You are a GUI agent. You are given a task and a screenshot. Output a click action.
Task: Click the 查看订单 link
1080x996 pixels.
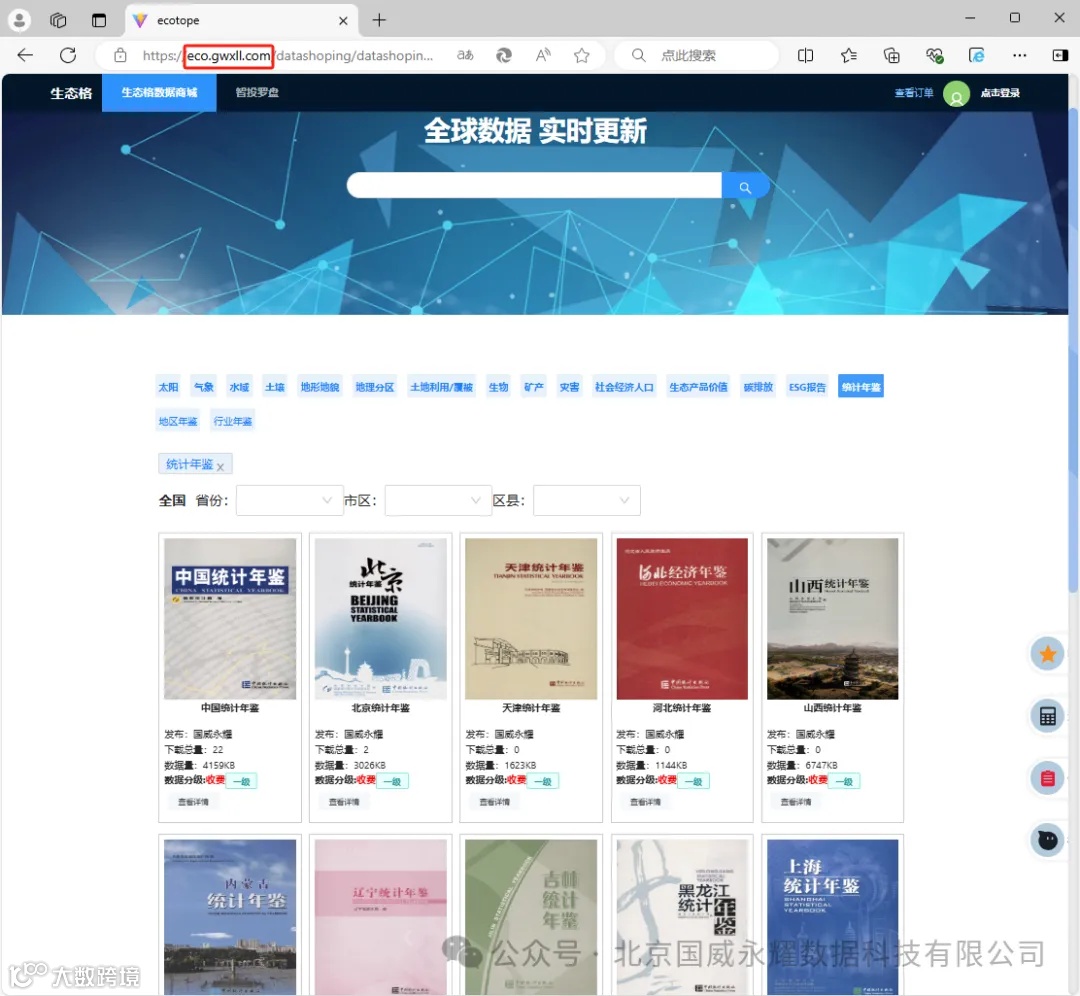[x=914, y=93]
